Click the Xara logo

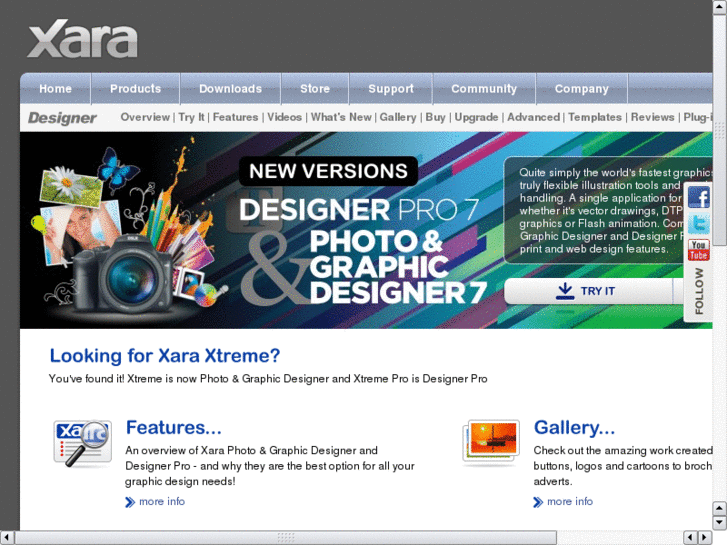pyautogui.click(x=83, y=39)
